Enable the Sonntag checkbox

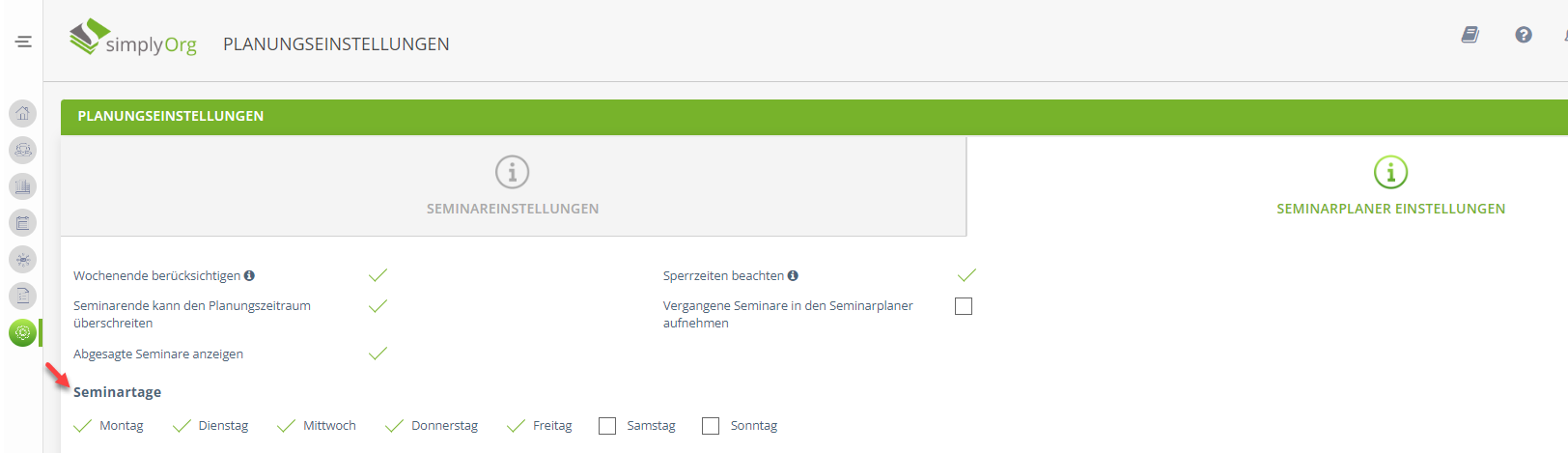[711, 426]
